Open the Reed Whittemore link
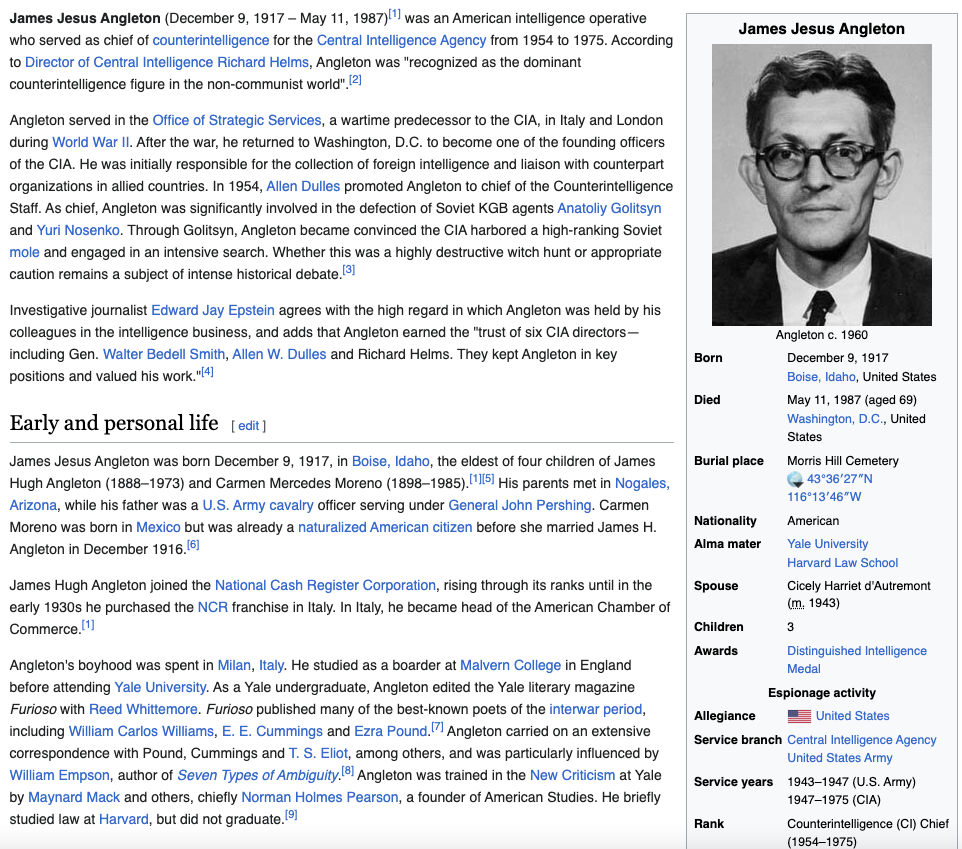 click(143, 710)
